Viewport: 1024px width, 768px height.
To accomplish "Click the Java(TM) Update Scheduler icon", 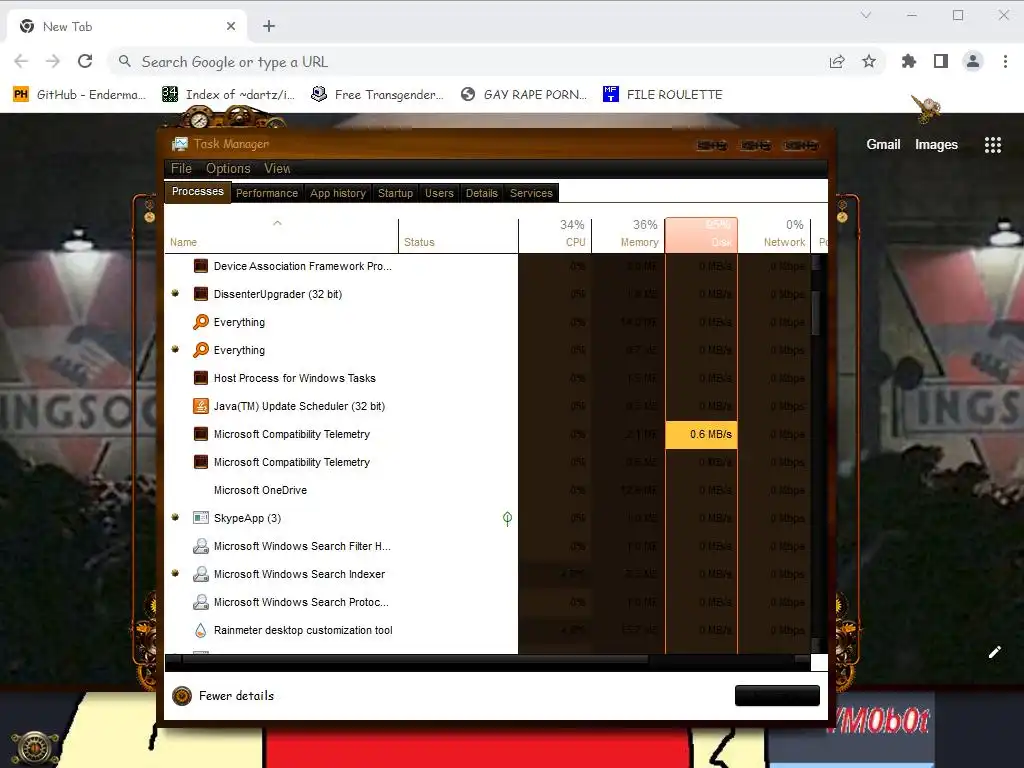I will (200, 406).
